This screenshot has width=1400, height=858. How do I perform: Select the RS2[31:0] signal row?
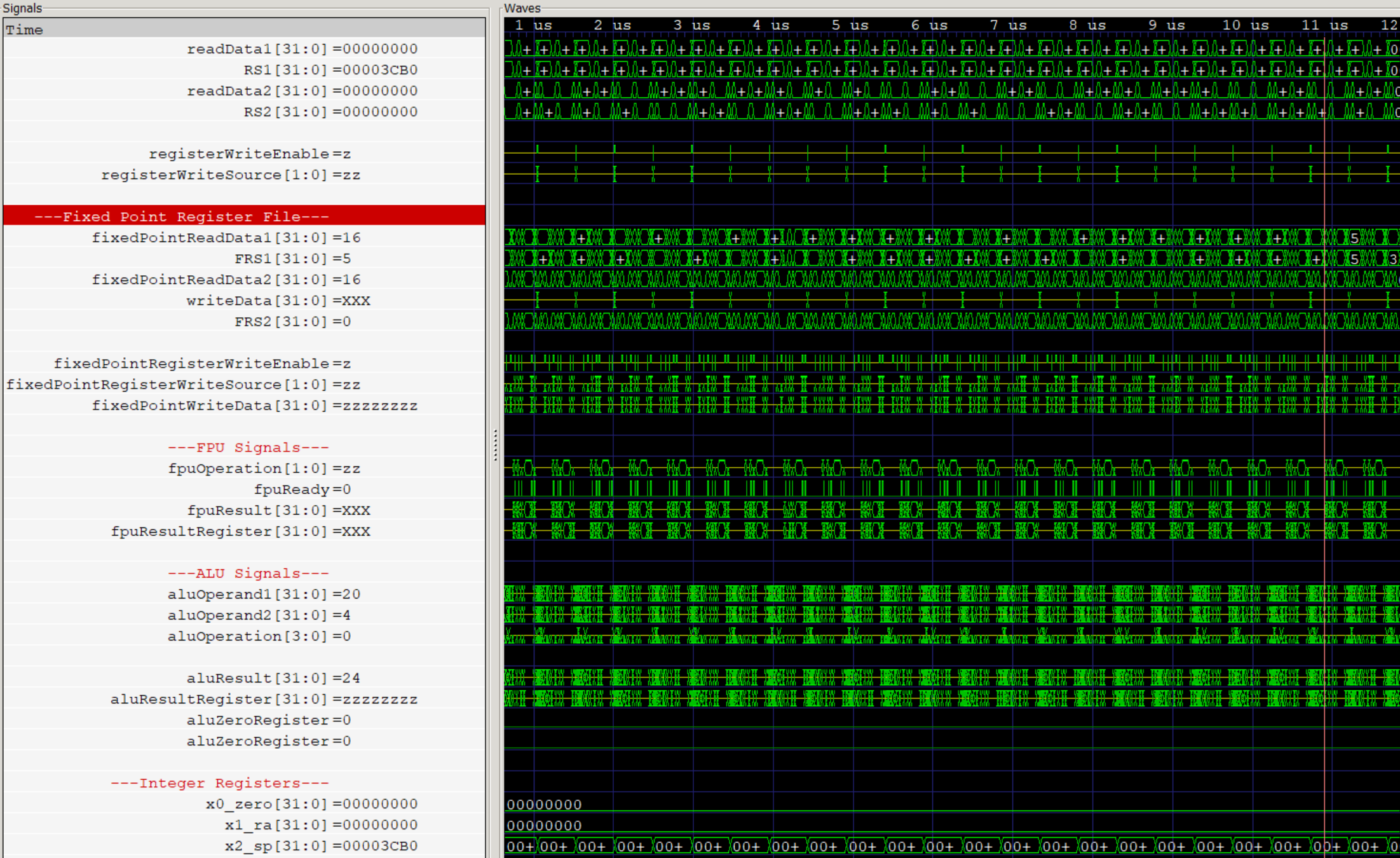pyautogui.click(x=245, y=112)
